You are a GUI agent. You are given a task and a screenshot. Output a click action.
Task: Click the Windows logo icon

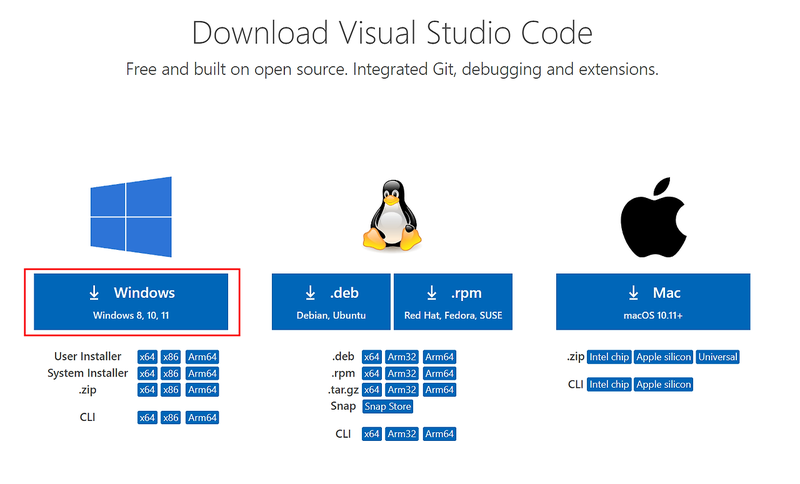[131, 217]
